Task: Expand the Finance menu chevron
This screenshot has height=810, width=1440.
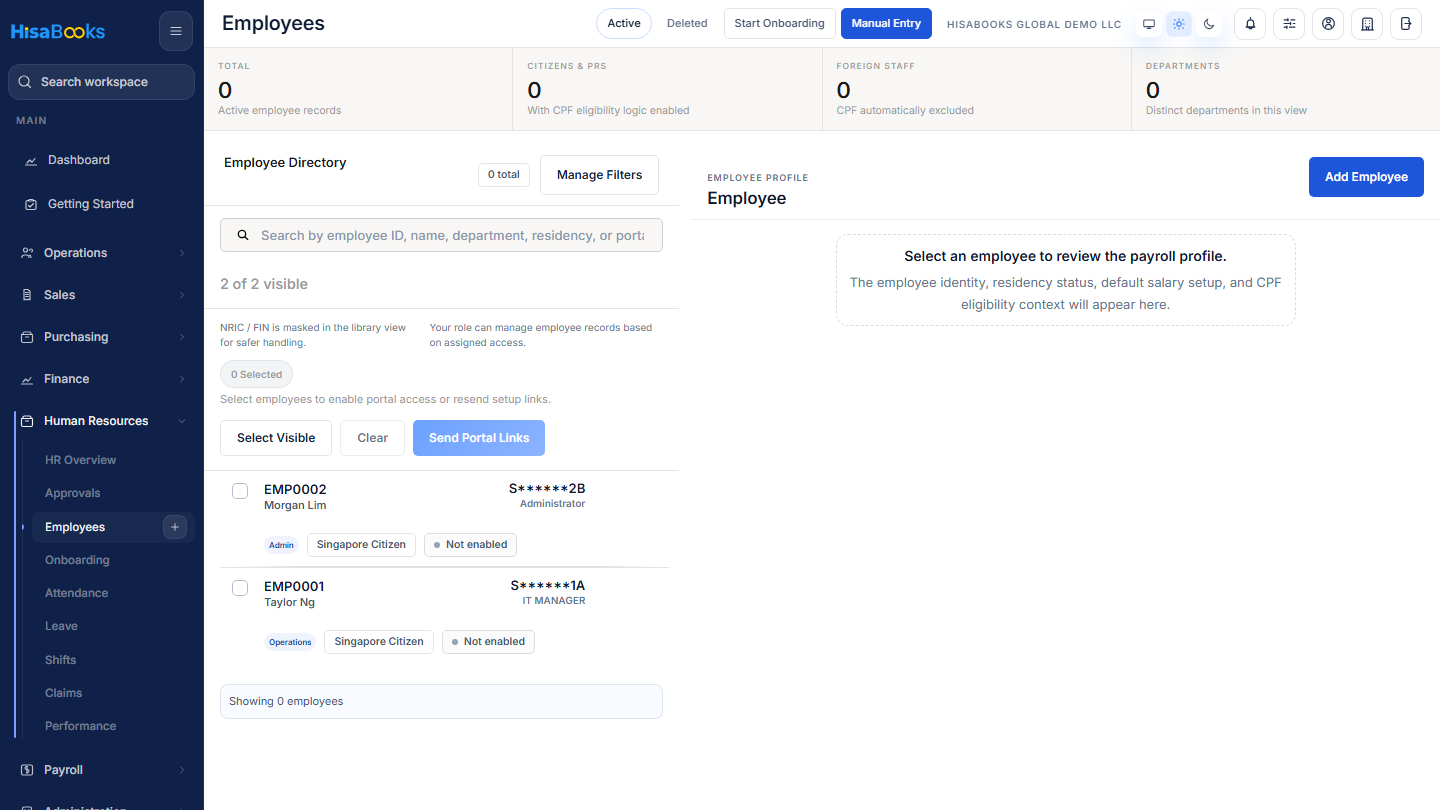Action: pyautogui.click(x=182, y=379)
